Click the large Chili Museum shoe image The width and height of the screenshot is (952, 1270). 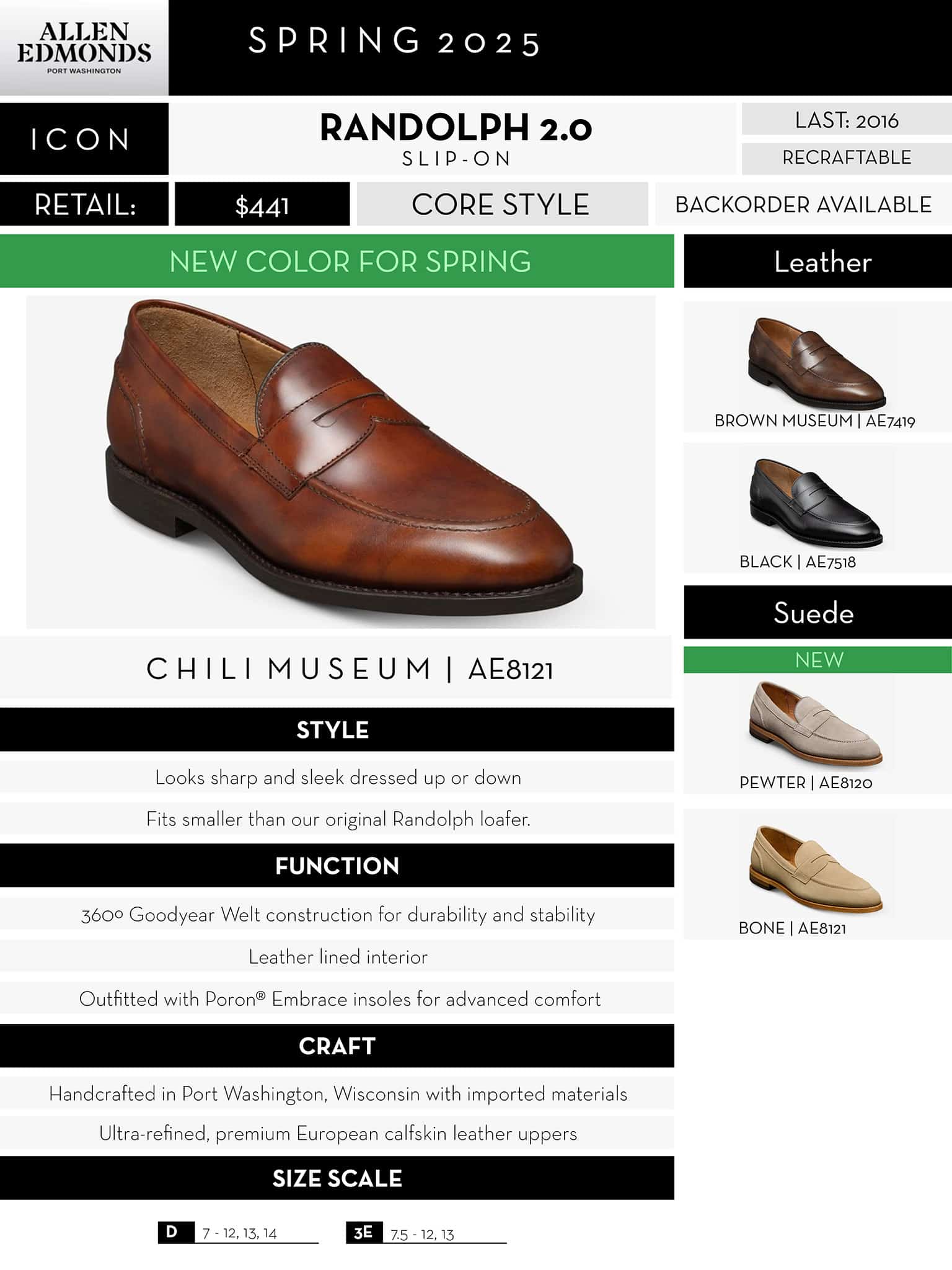341,462
